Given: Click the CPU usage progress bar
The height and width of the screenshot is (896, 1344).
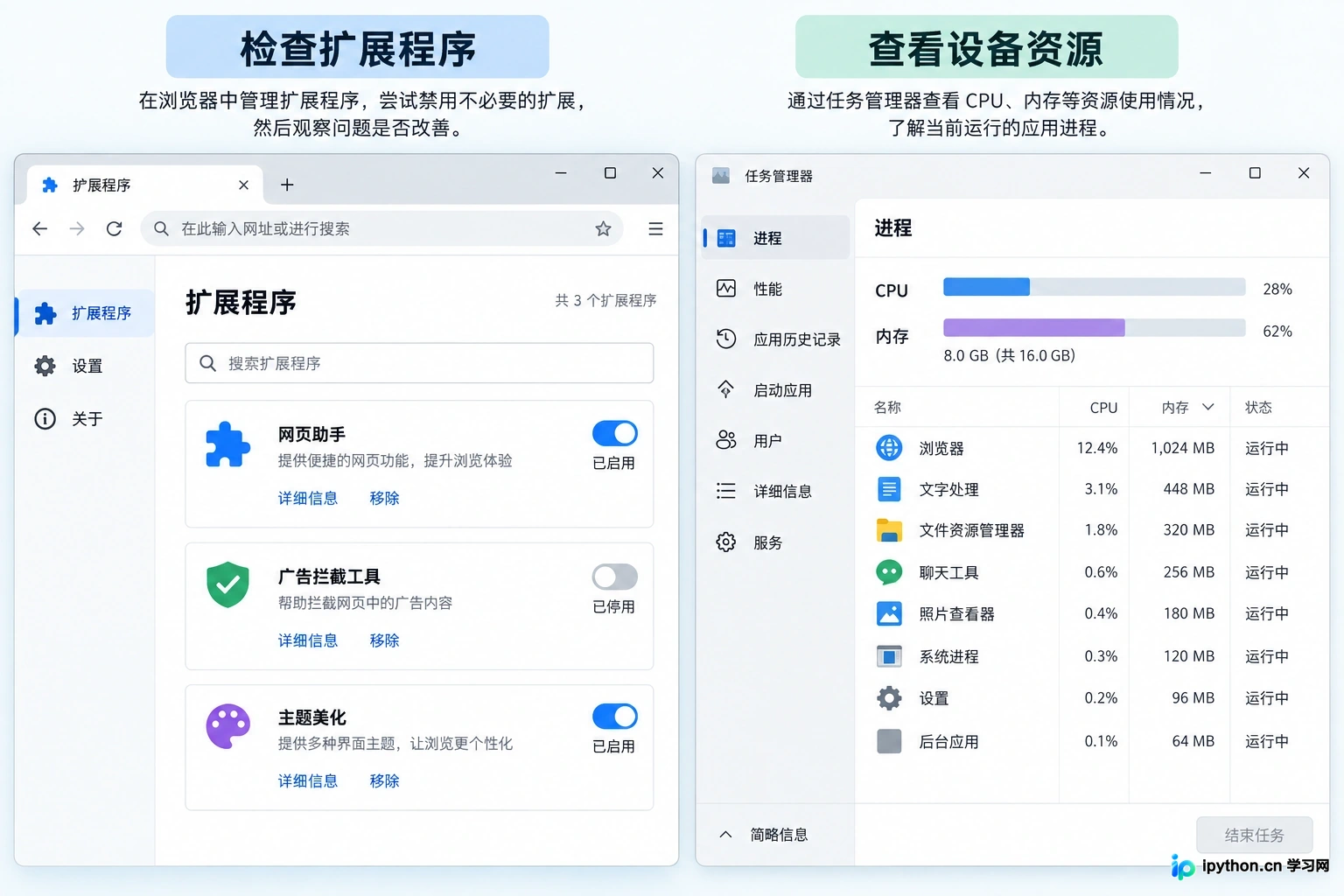Looking at the screenshot, I should tap(1094, 287).
